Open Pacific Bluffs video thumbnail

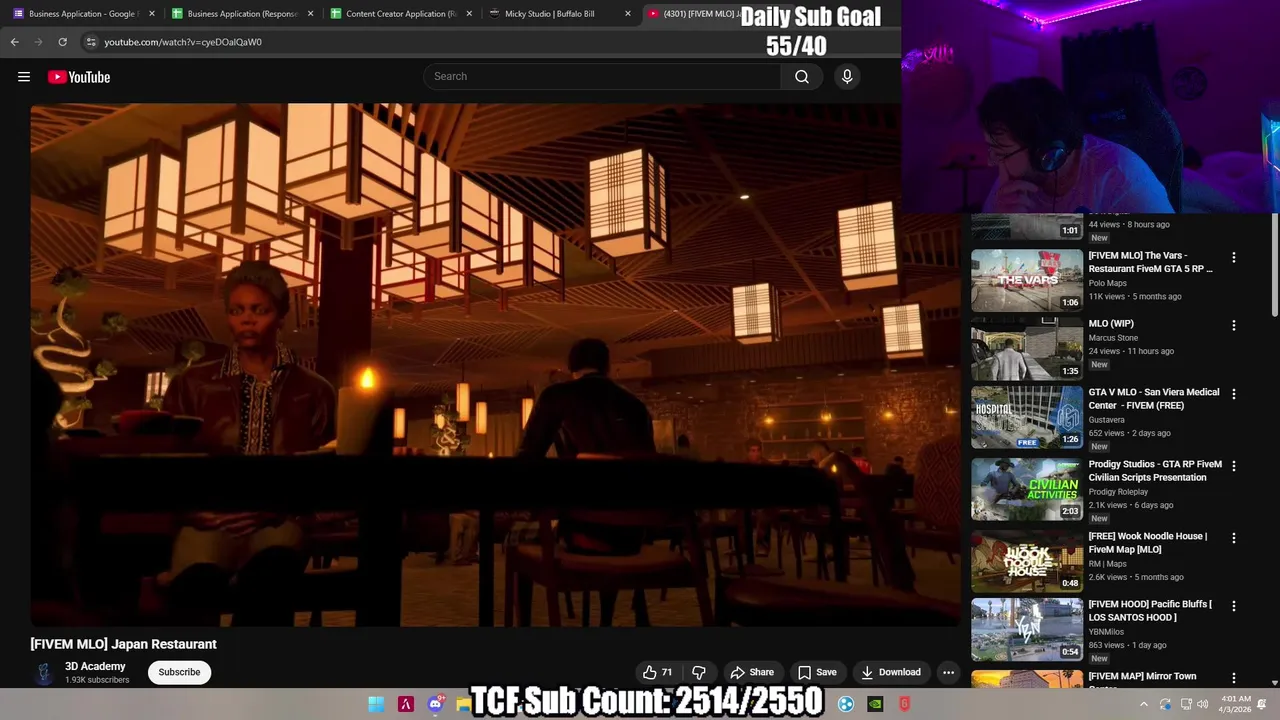1027,630
